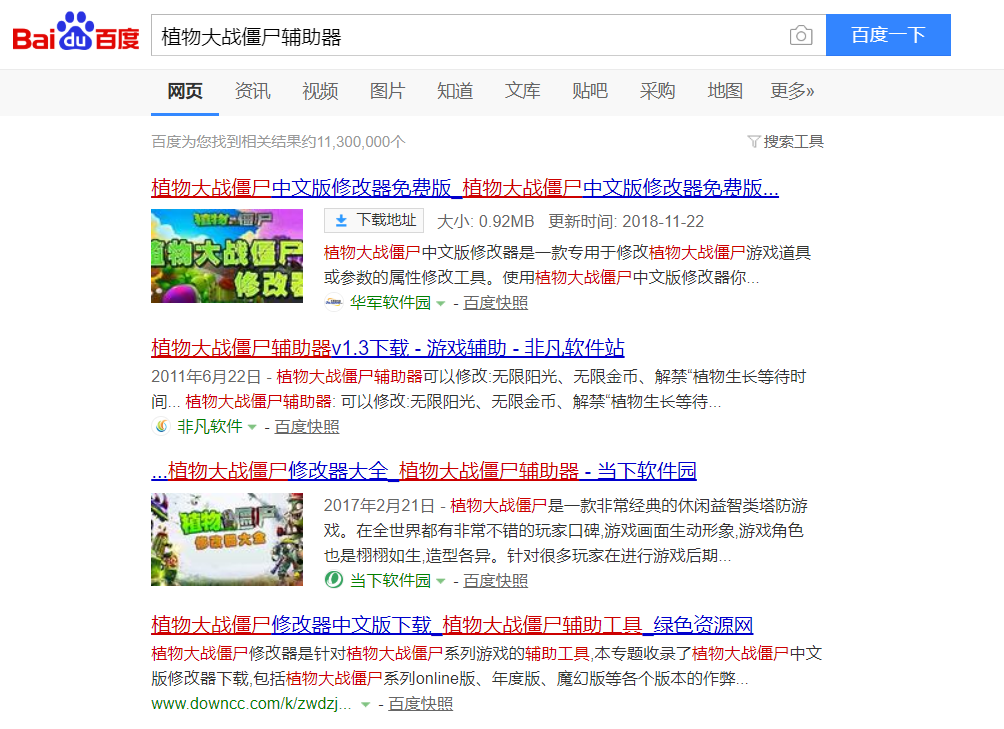Click the 非凡软件 site favicon

(x=161, y=426)
